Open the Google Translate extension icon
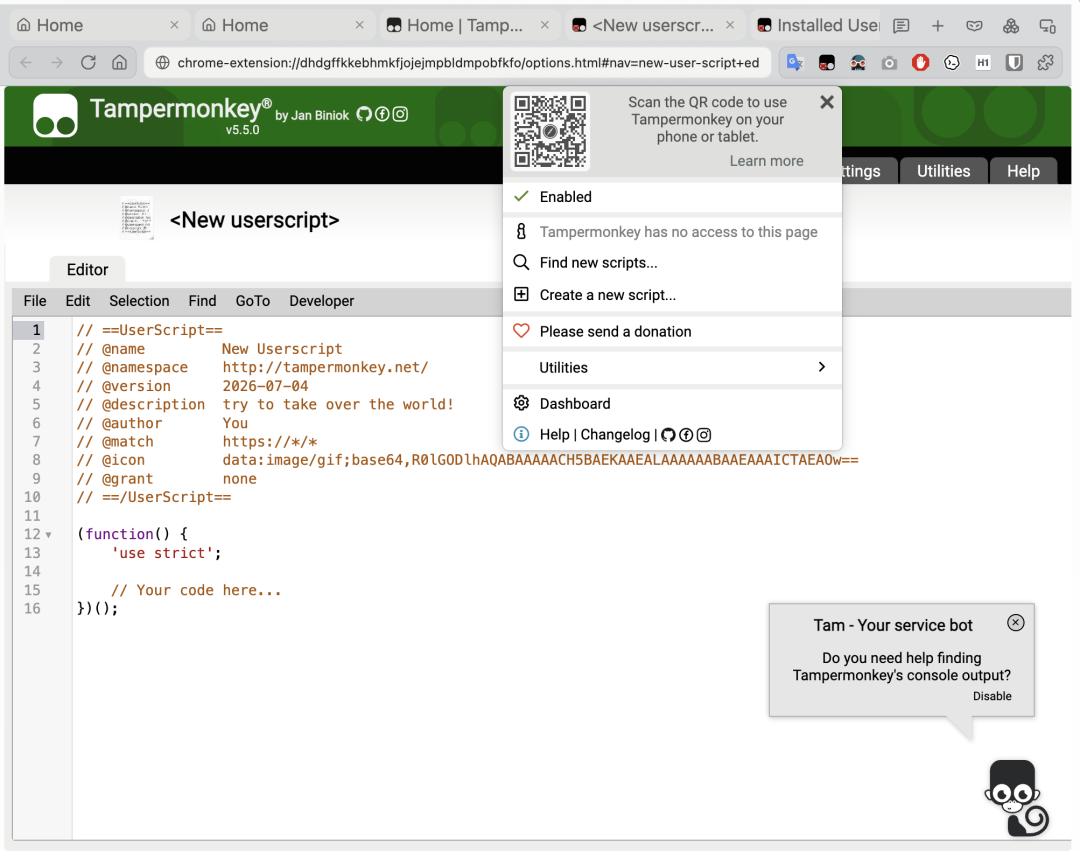The height and width of the screenshot is (851, 1080). 795,63
